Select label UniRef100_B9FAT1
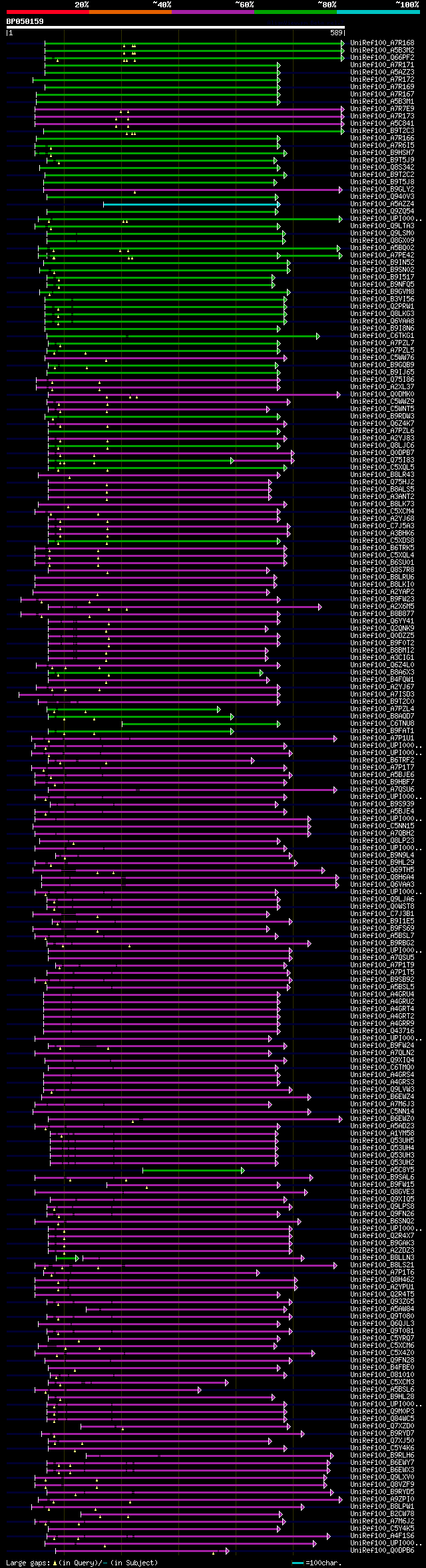This screenshot has height=1568, width=426. 382,731
